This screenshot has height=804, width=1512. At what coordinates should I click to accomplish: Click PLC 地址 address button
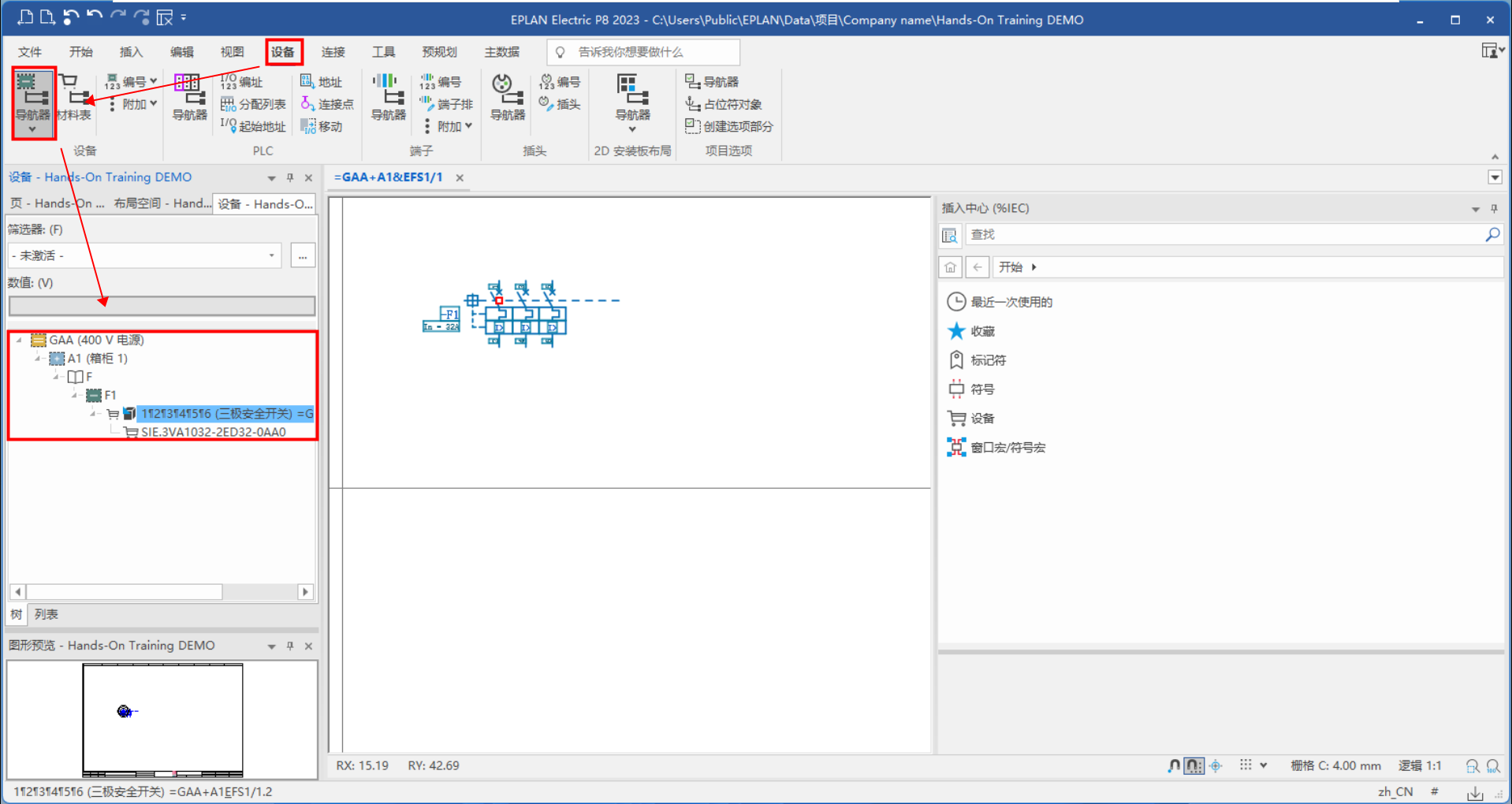tap(321, 82)
